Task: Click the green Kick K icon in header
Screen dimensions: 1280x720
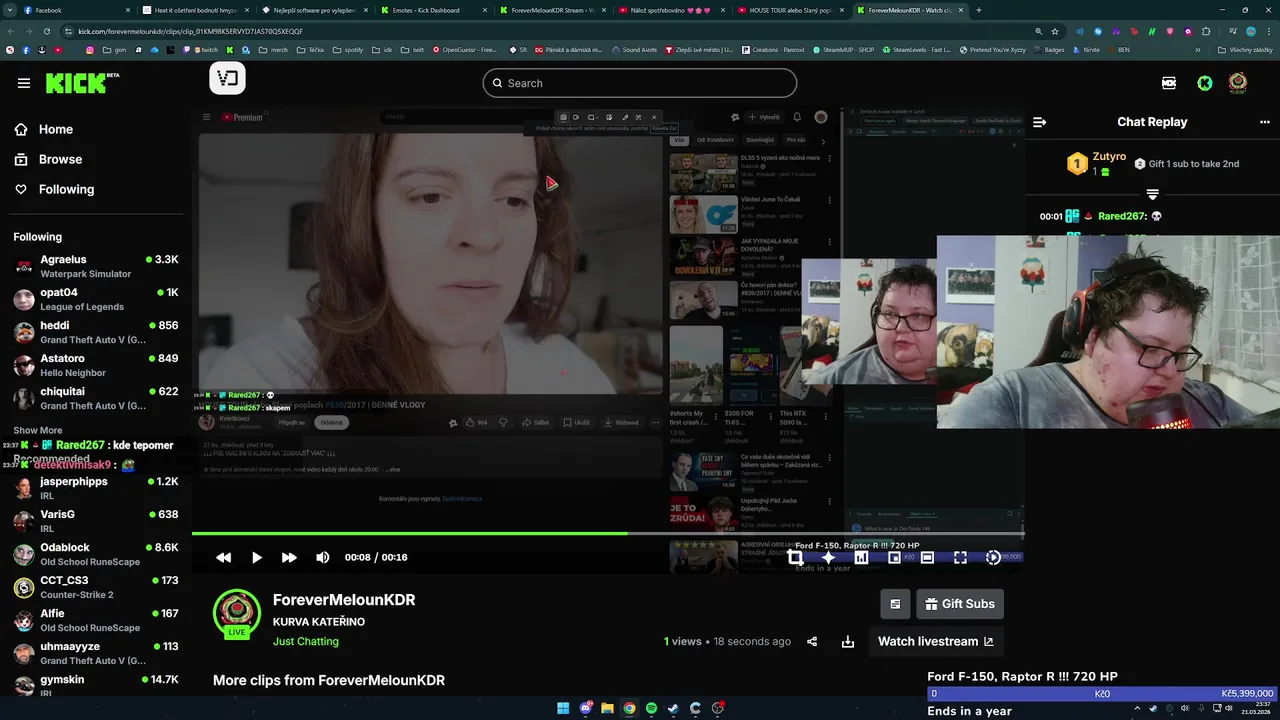Action: (x=1205, y=83)
